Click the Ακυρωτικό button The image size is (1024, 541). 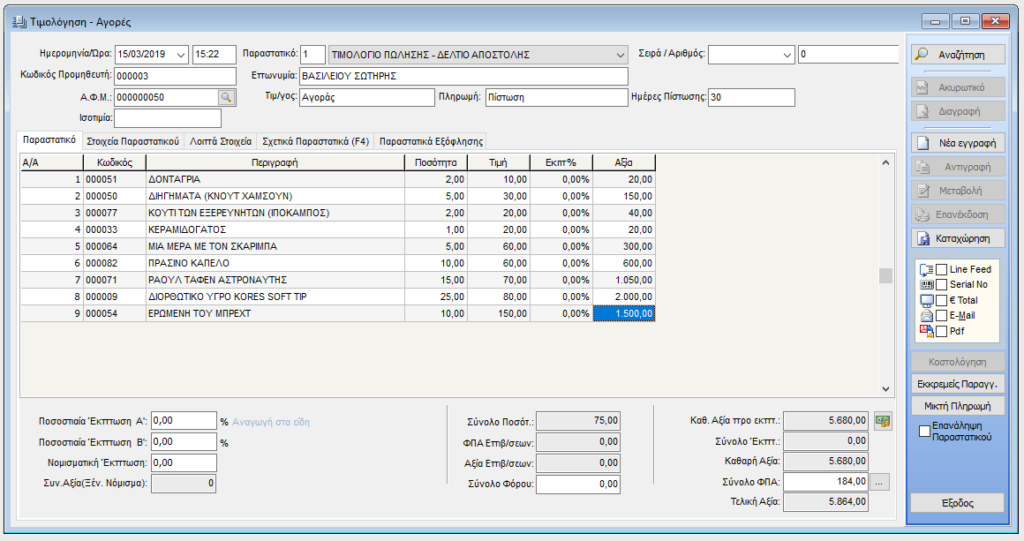[x=958, y=88]
